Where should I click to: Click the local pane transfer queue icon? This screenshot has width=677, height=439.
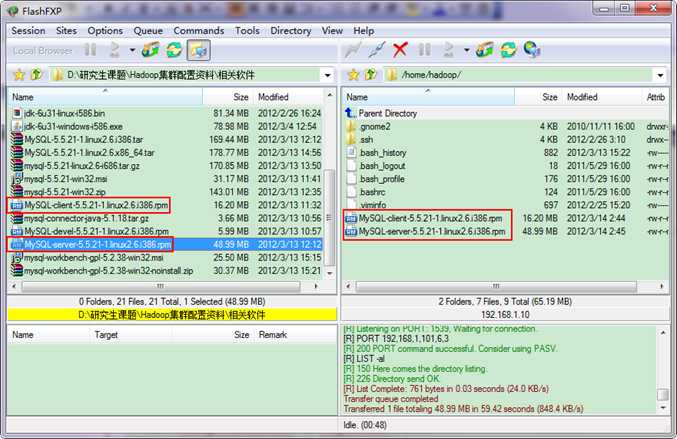114,50
